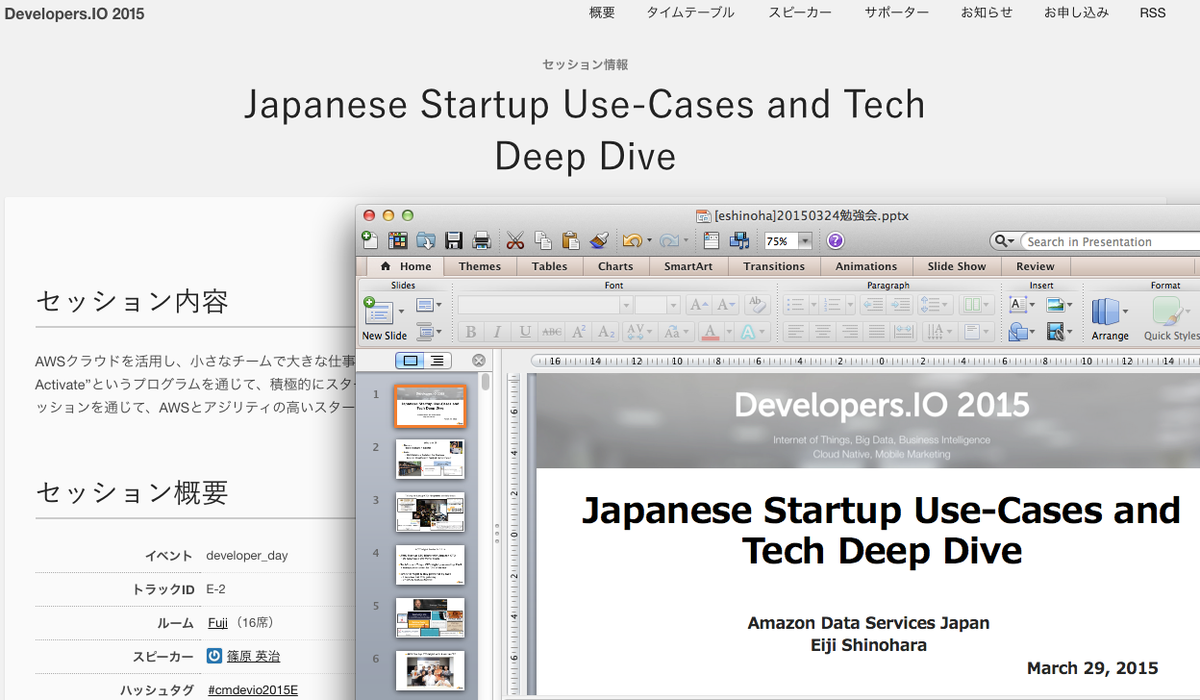
Task: Switch to the Tables ribbon tab
Action: click(x=549, y=266)
